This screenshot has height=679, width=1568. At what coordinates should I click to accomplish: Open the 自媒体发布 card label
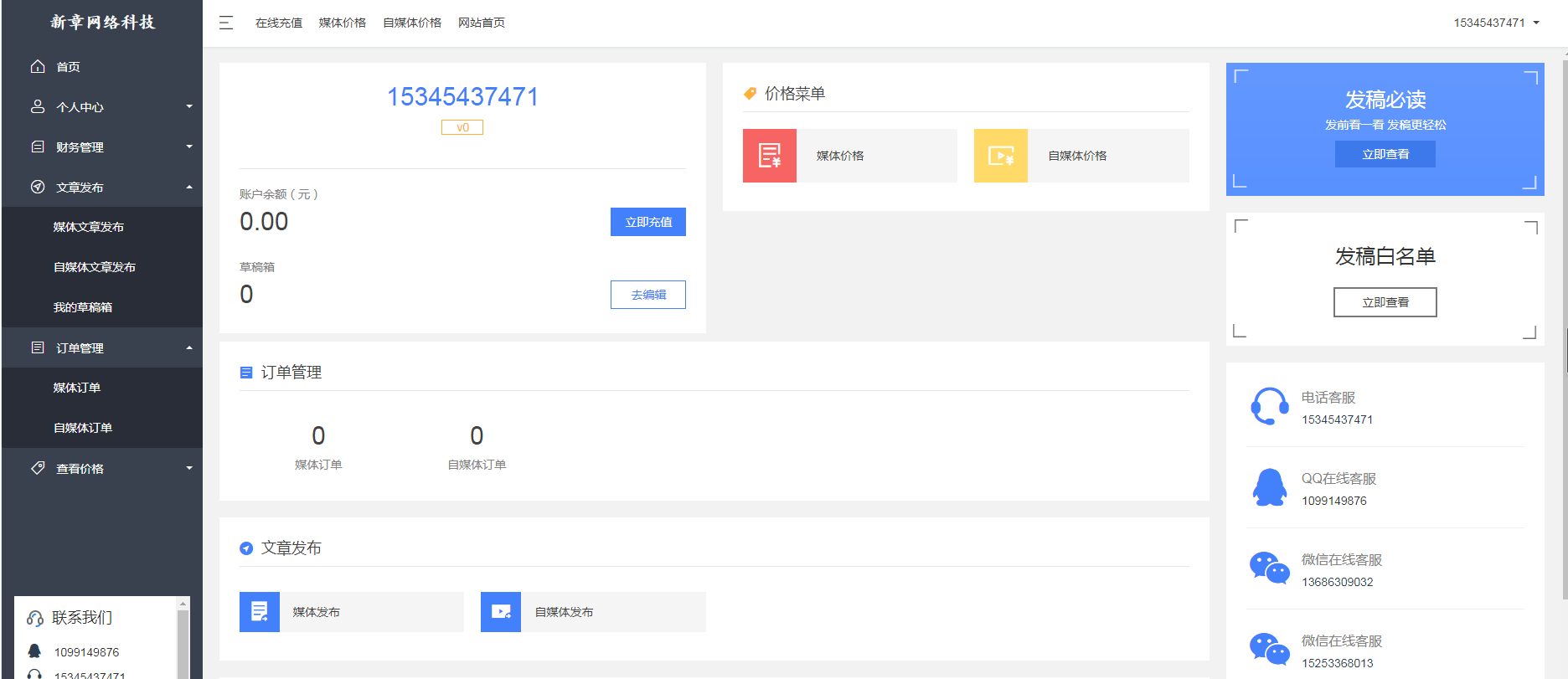click(564, 612)
